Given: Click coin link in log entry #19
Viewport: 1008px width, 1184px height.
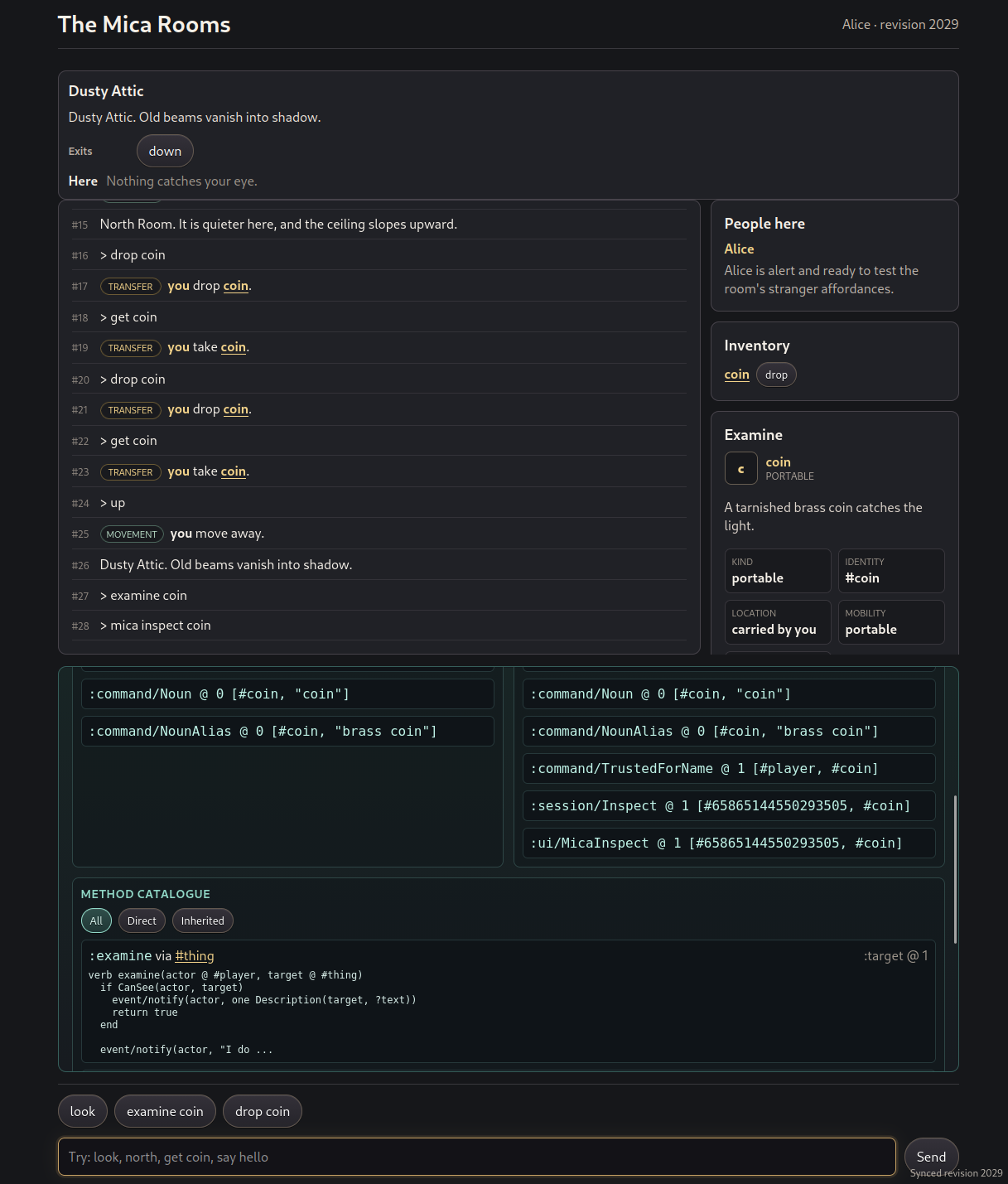Looking at the screenshot, I should 234,347.
